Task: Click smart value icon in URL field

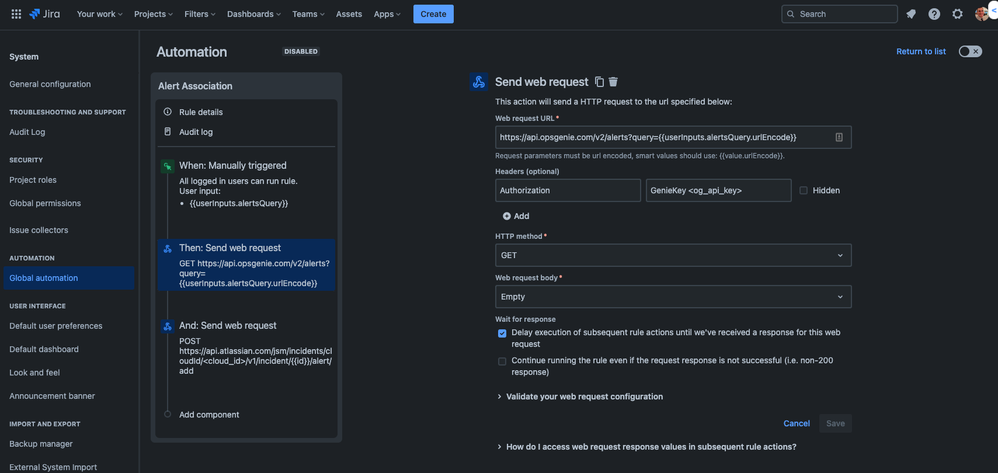Action: (x=839, y=137)
